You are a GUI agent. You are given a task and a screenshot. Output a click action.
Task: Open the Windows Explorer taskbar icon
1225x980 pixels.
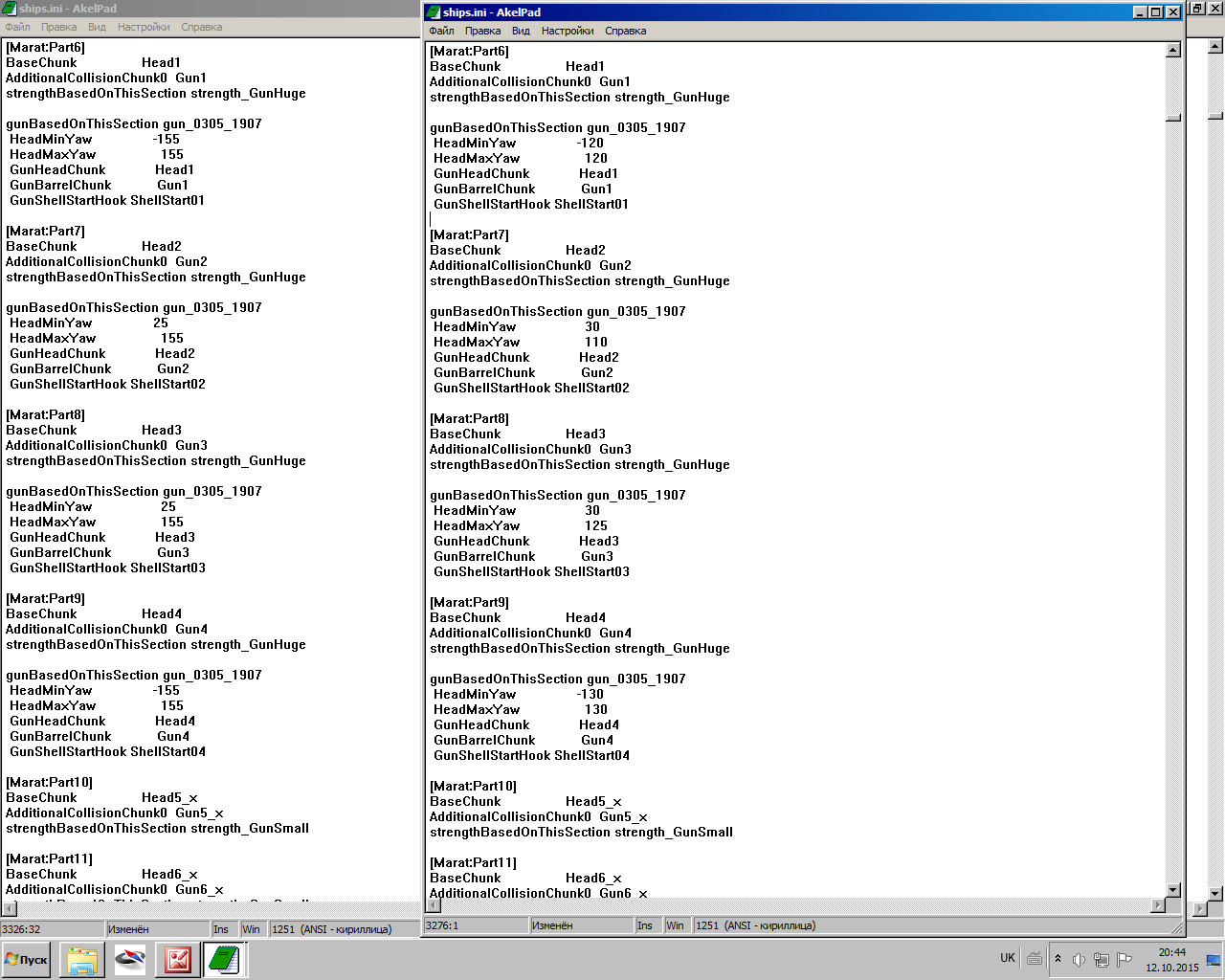click(82, 959)
